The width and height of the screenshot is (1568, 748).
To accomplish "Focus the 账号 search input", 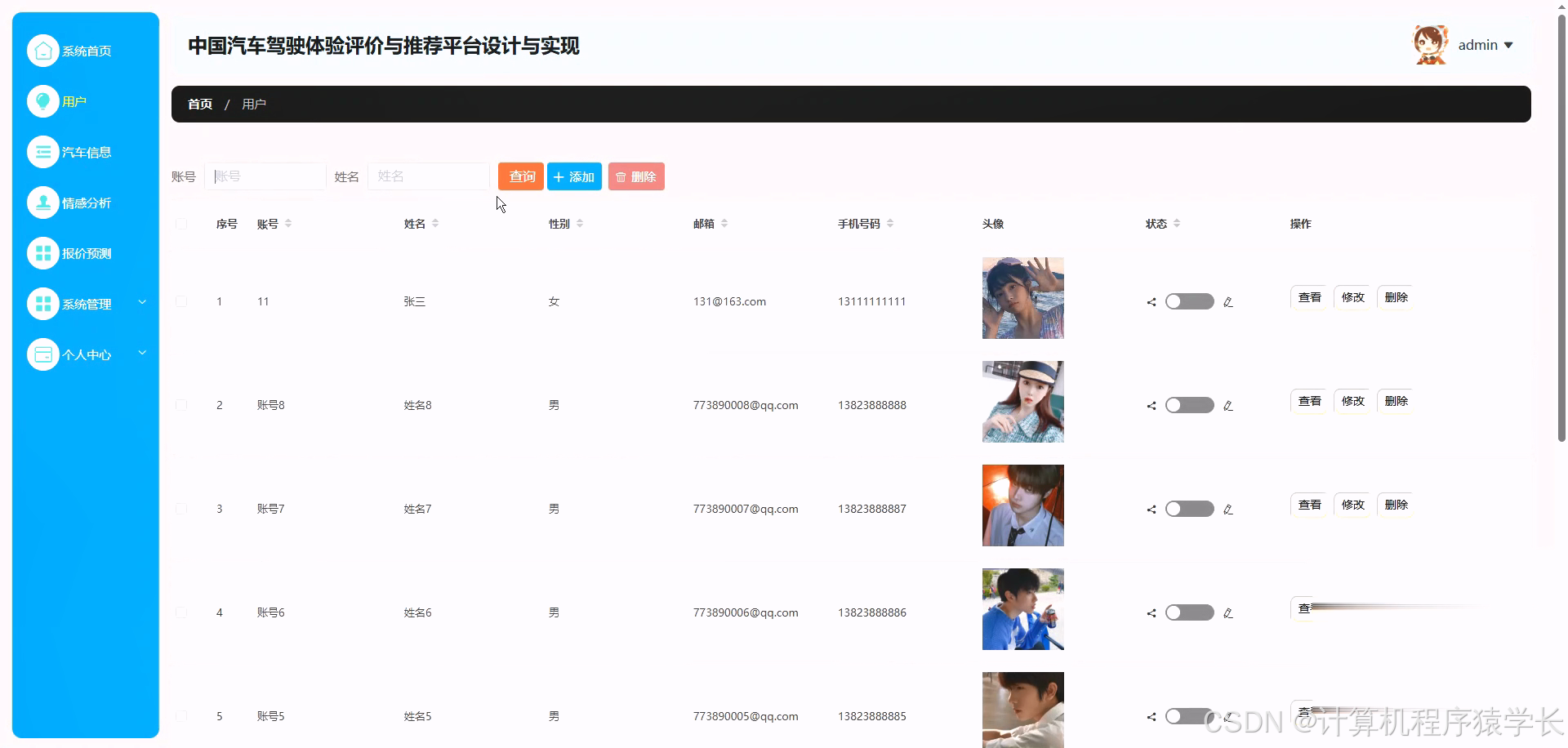I will [265, 176].
